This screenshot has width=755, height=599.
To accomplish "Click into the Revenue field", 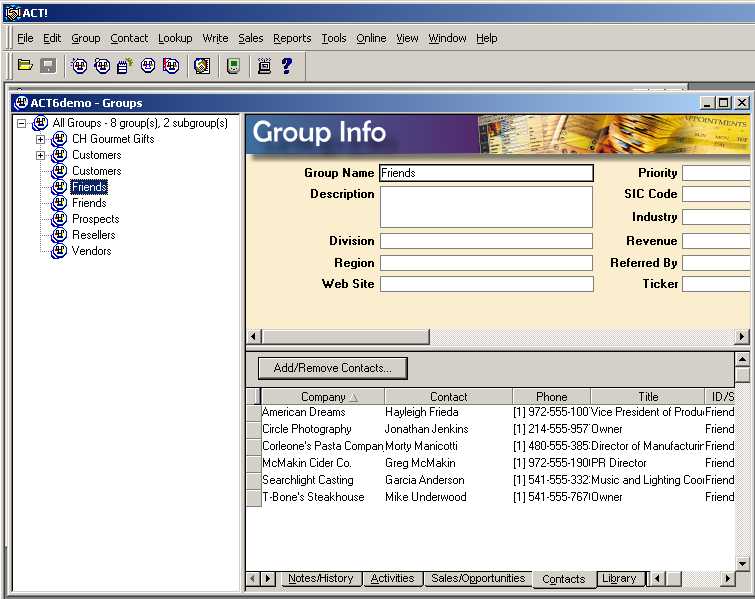I will pyautogui.click(x=716, y=241).
